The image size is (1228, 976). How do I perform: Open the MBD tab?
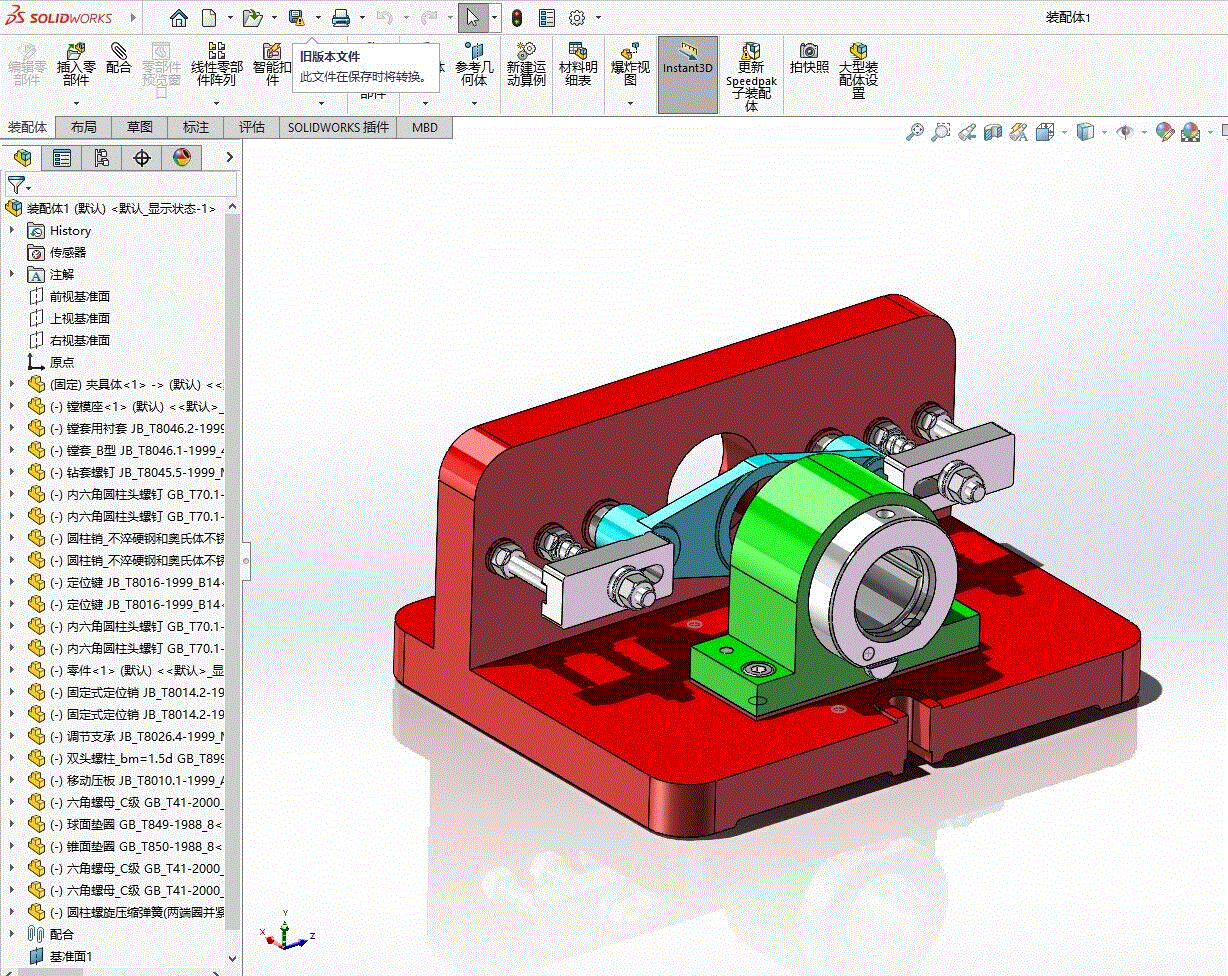click(x=425, y=127)
